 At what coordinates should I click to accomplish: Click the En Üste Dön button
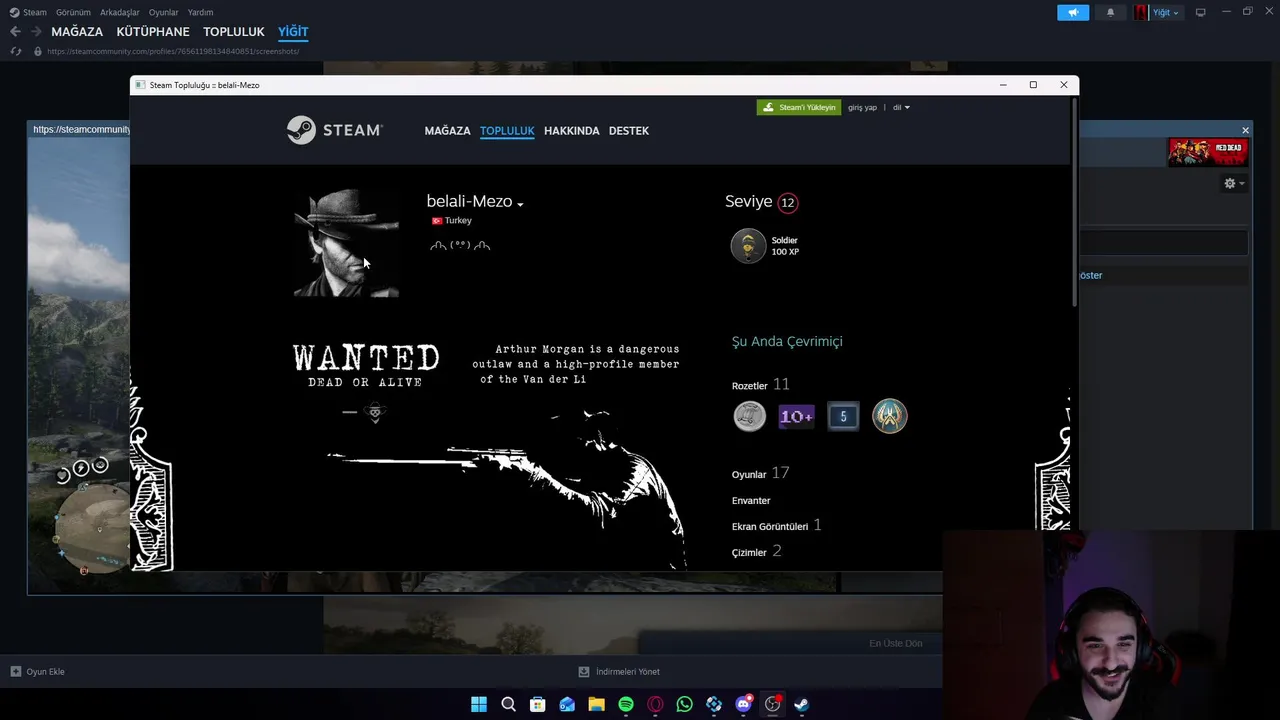[896, 643]
